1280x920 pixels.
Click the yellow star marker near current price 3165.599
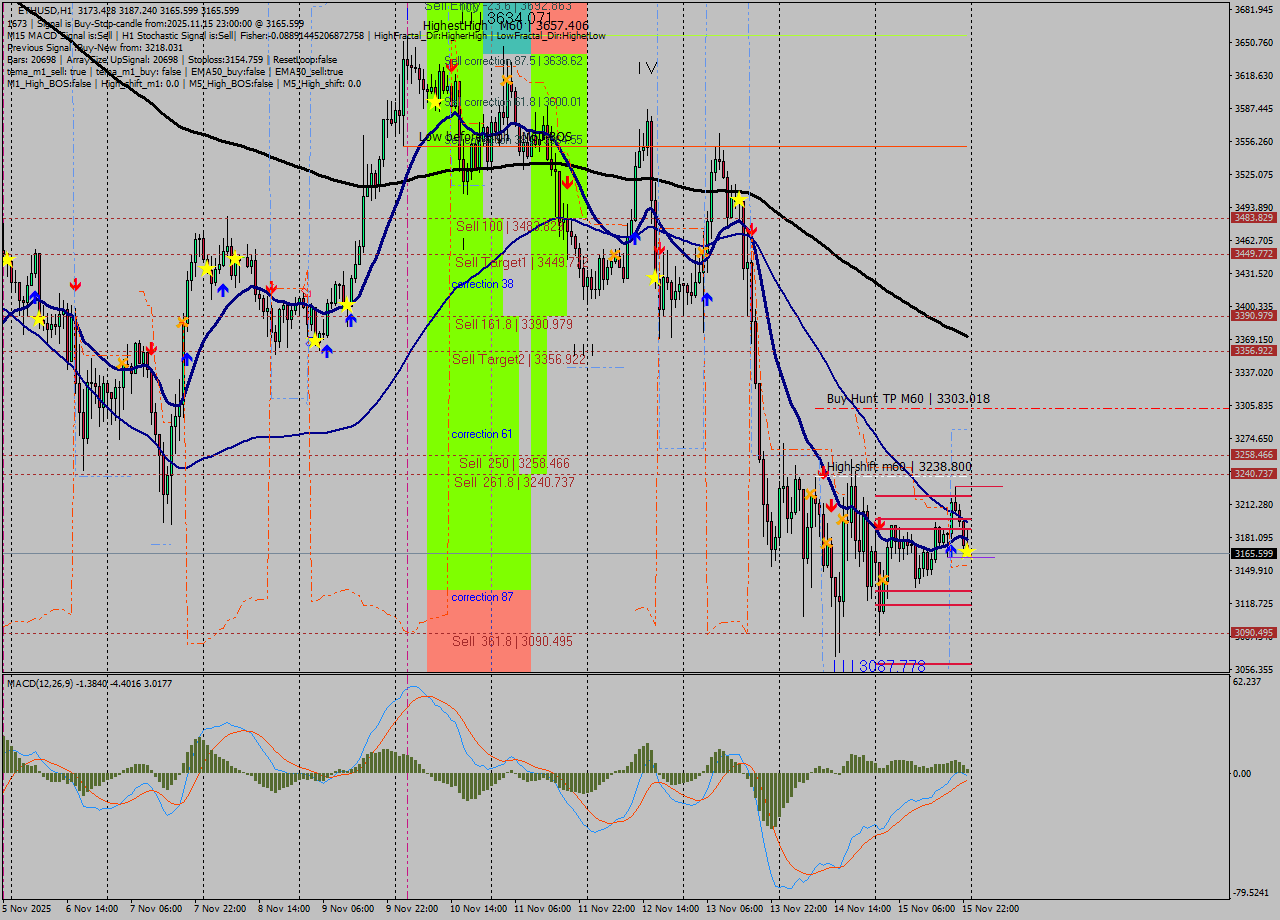[967, 552]
